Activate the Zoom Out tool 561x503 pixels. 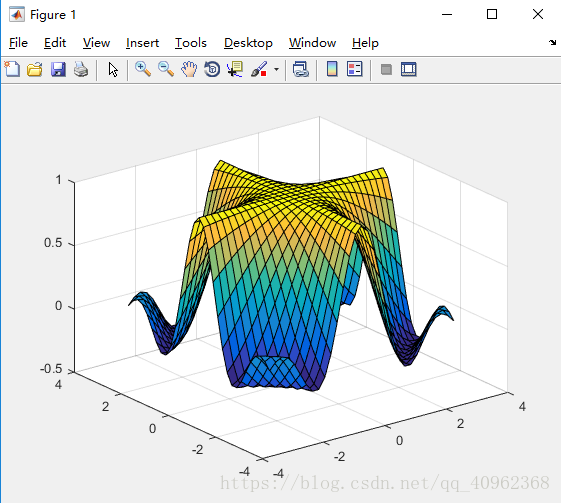point(166,69)
